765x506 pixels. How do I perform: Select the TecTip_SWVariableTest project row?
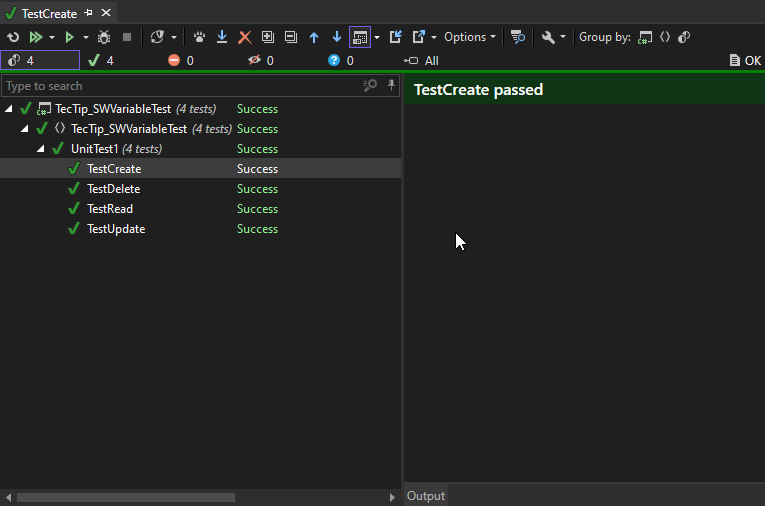point(201,109)
